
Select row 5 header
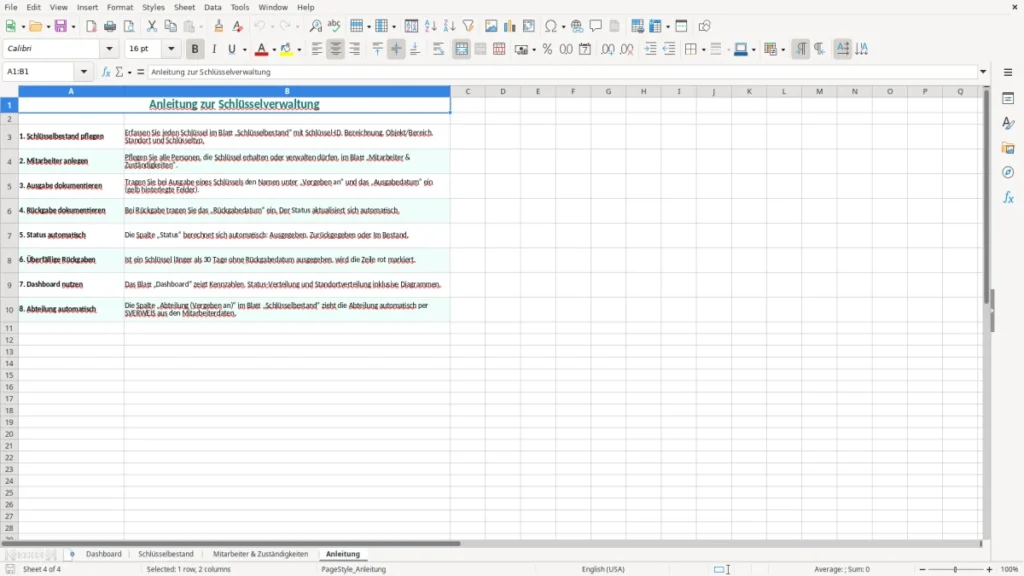(x=9, y=186)
